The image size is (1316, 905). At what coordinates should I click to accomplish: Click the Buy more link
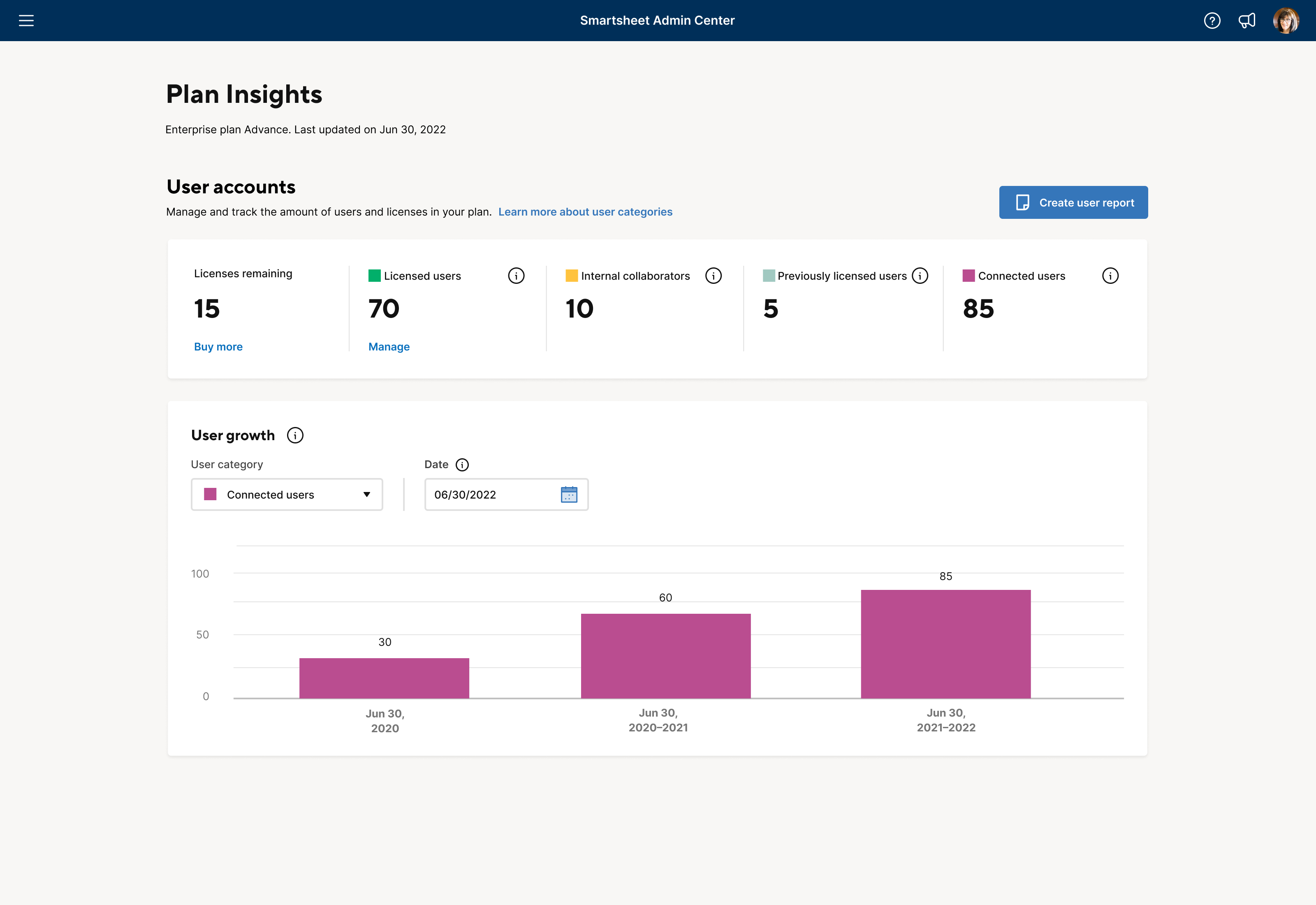click(218, 346)
